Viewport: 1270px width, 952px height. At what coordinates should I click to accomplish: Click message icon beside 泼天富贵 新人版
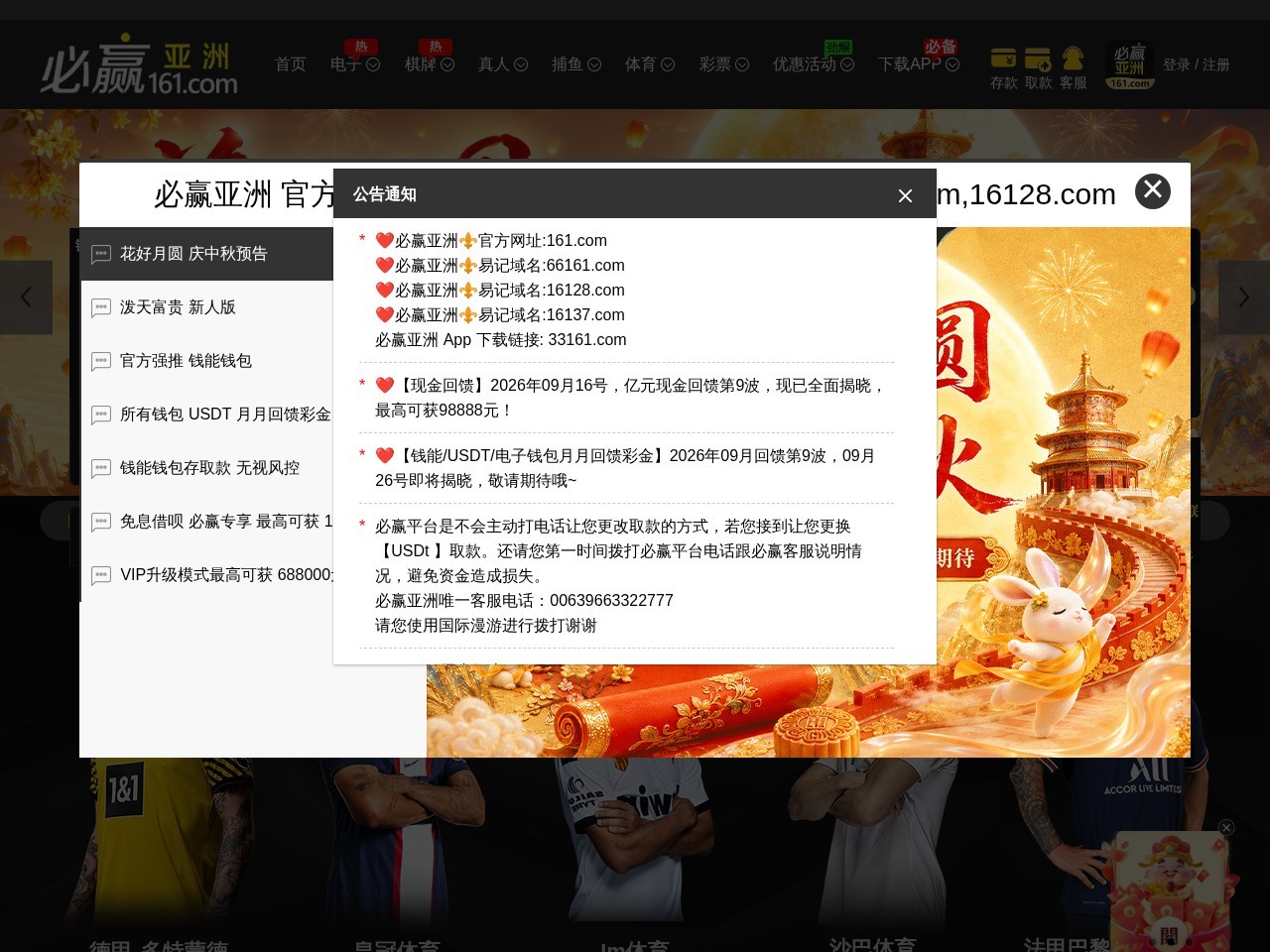point(100,308)
